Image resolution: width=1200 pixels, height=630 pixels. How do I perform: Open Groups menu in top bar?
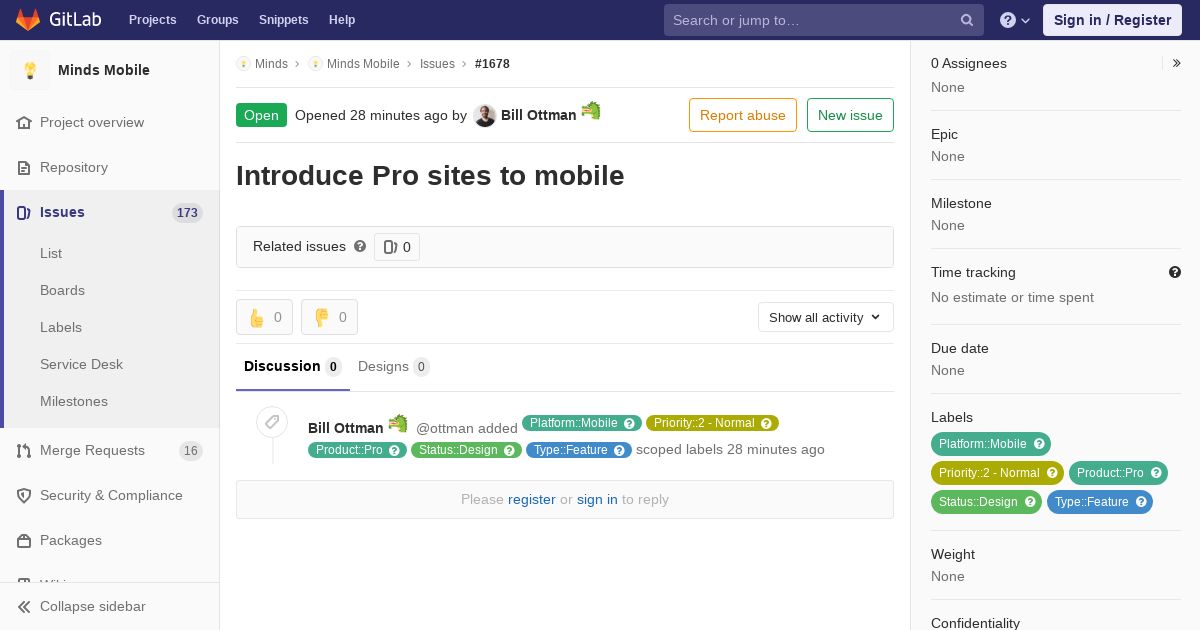coord(218,20)
